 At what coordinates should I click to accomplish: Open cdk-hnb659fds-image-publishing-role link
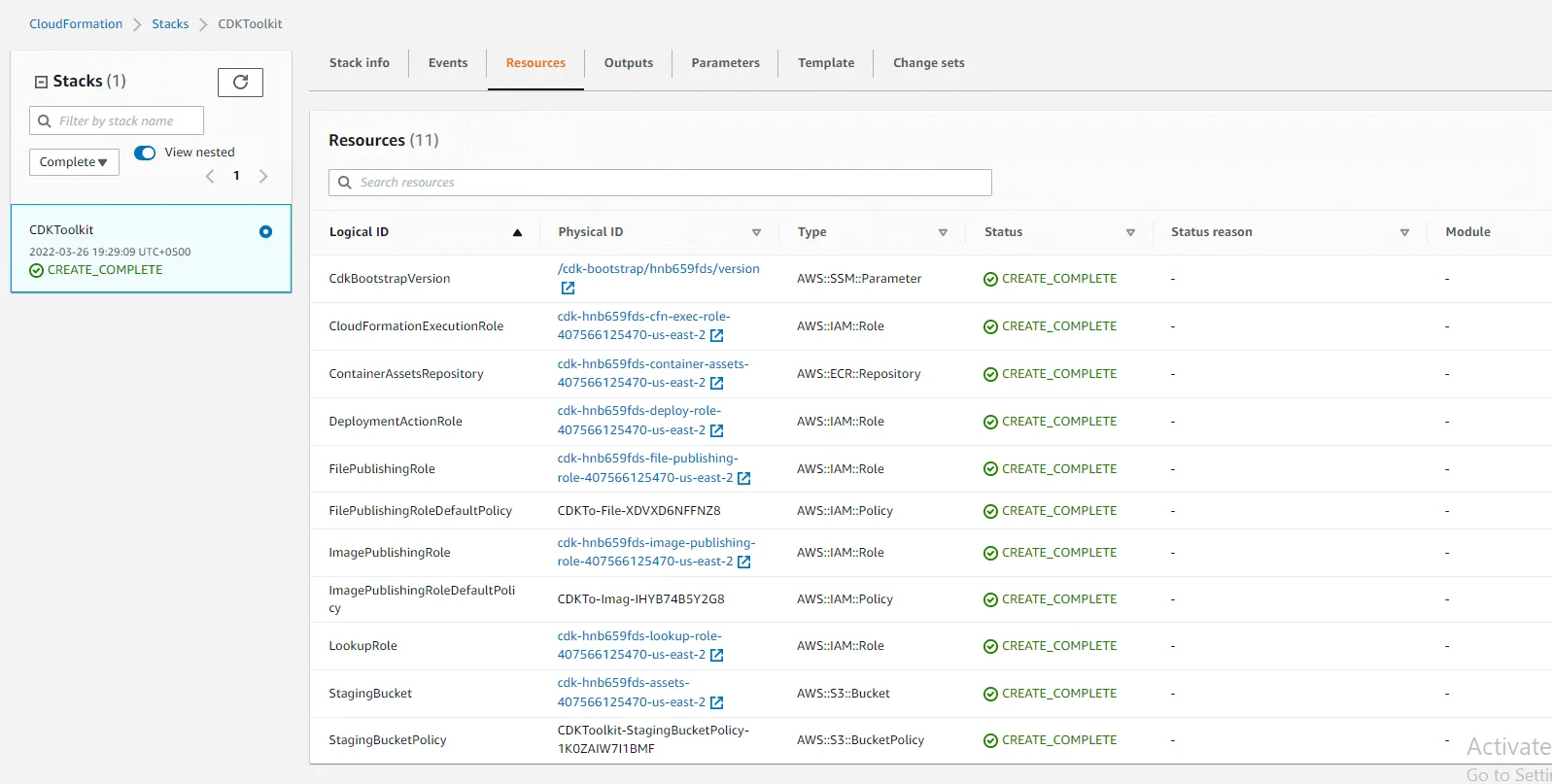pos(656,552)
